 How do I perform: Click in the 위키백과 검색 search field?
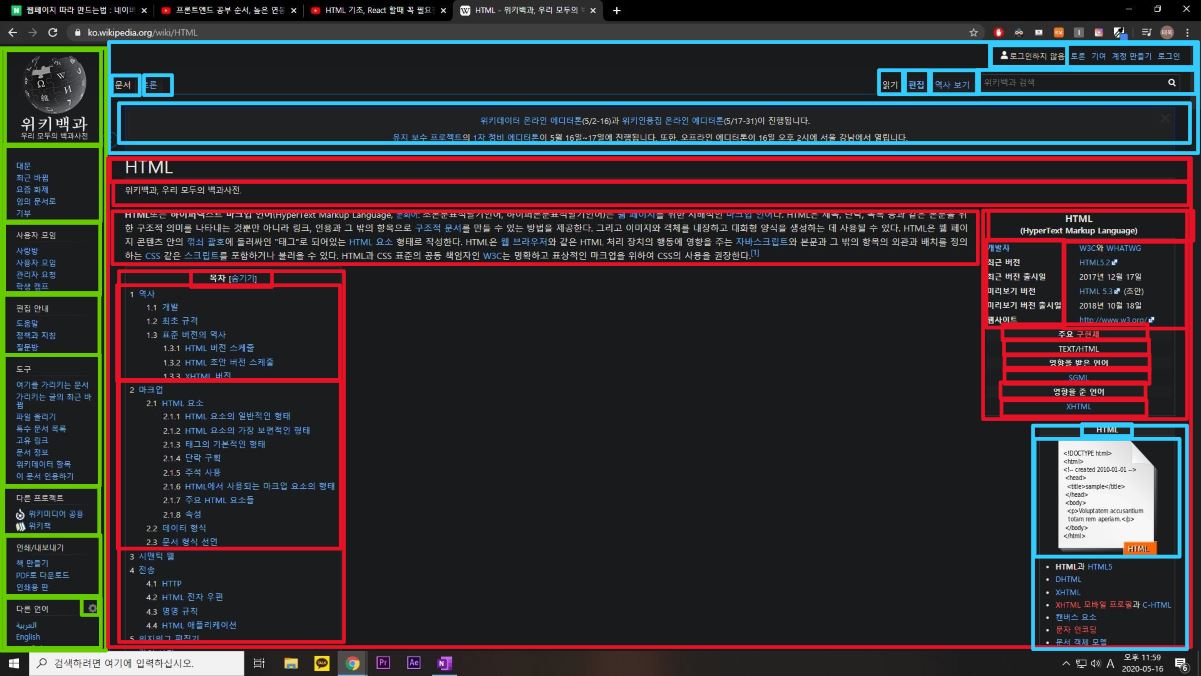(1070, 83)
